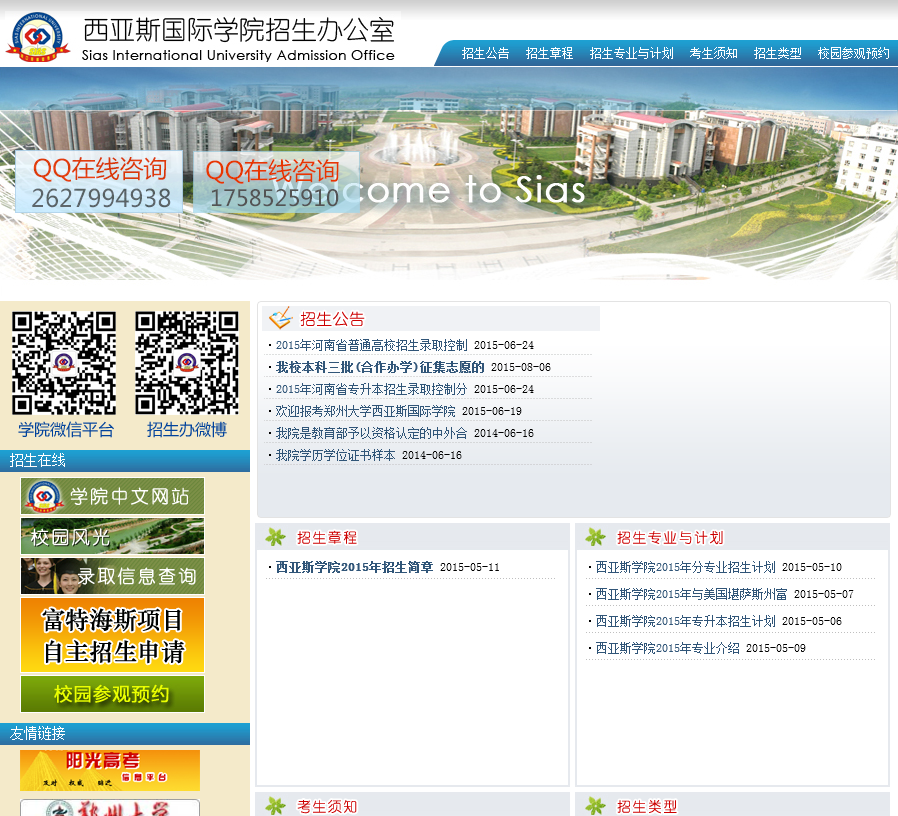Click the 学院微信平台 label
Screen dimensions: 898x816
click(66, 429)
